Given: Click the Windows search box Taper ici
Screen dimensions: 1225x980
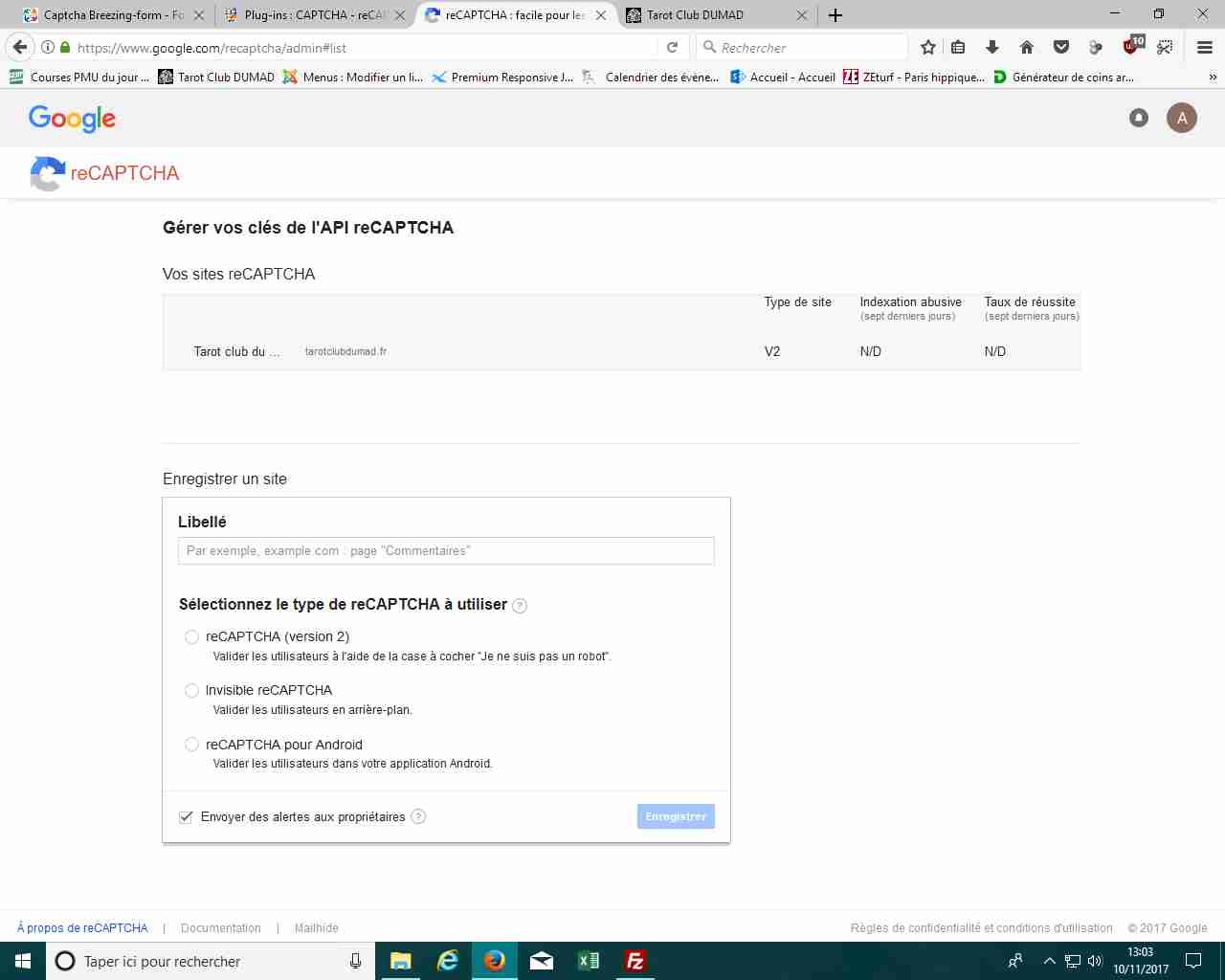Looking at the screenshot, I should coord(210,961).
